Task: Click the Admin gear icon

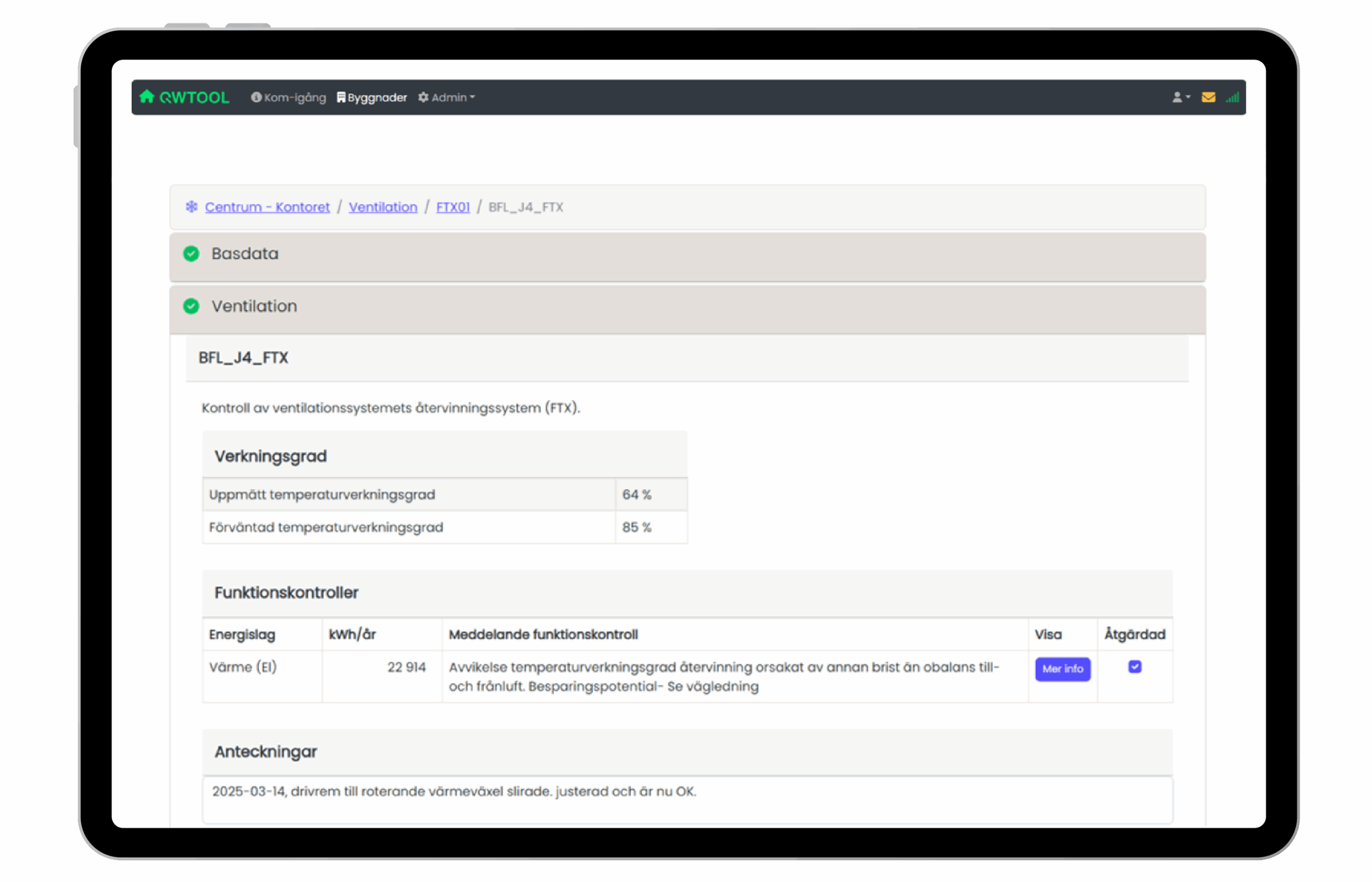Action: (x=423, y=98)
